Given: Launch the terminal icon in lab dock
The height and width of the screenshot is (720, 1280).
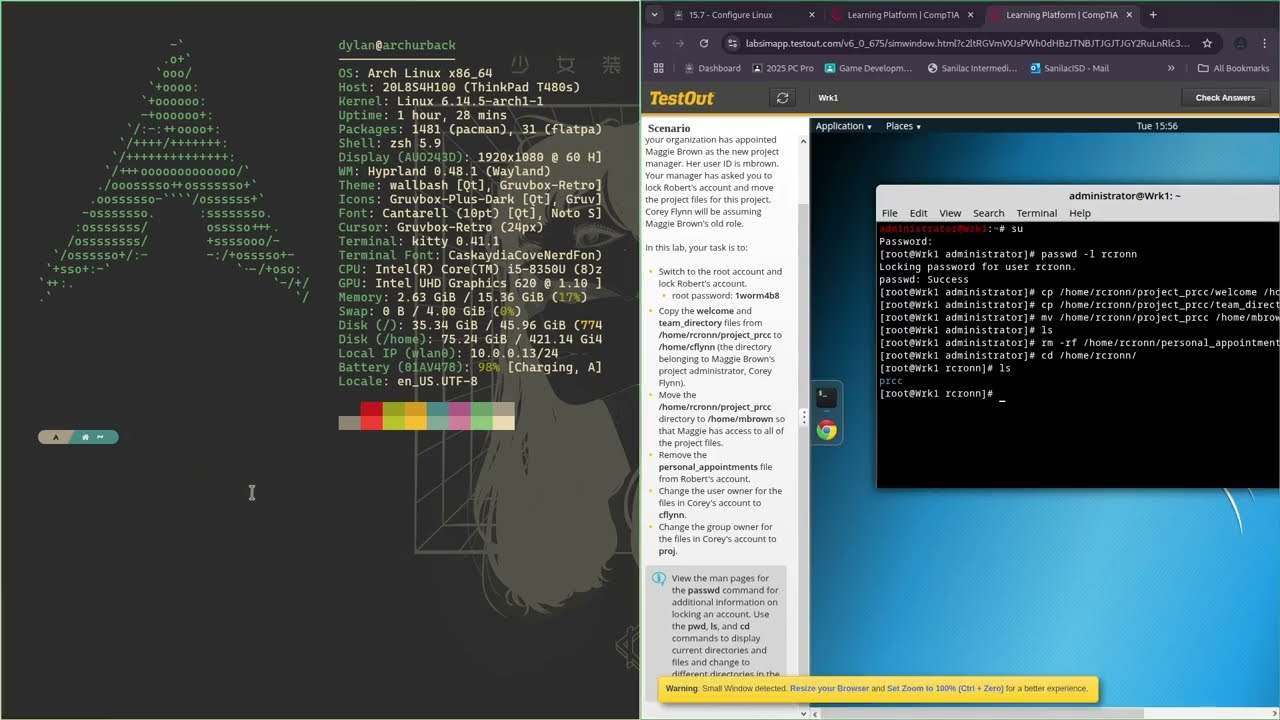Looking at the screenshot, I should [x=826, y=397].
